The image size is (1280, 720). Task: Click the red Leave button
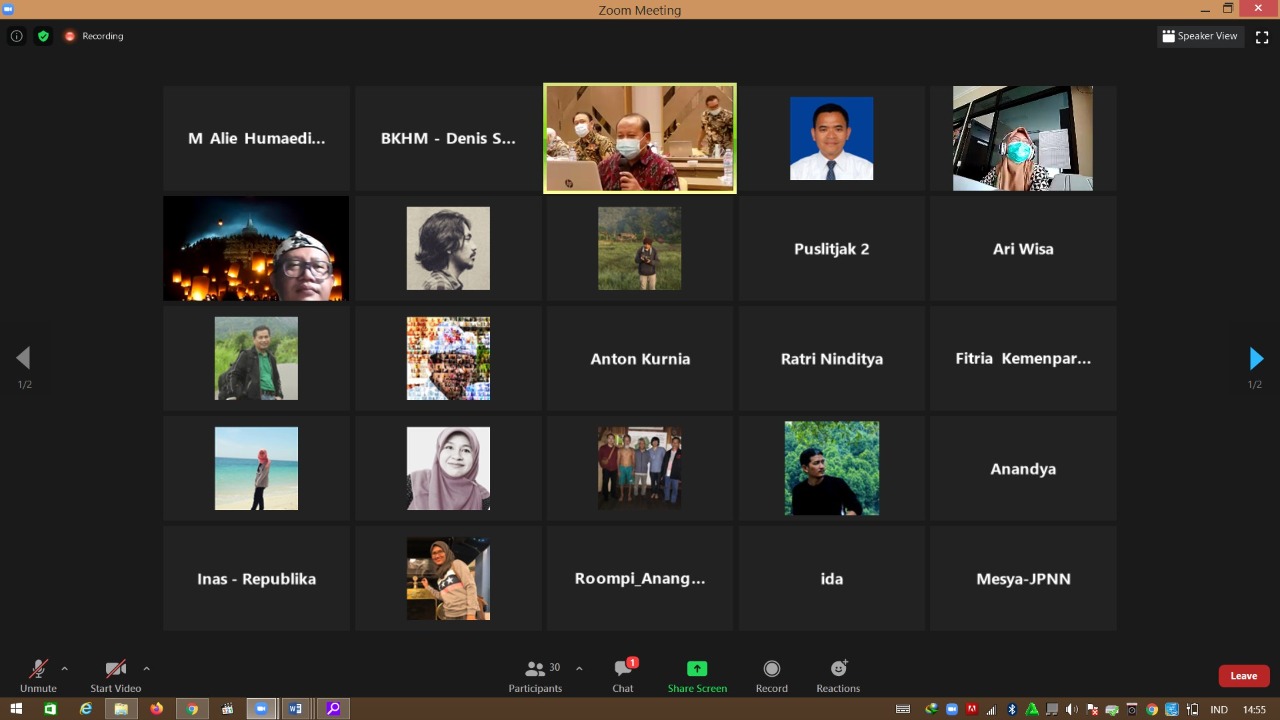tap(1243, 676)
